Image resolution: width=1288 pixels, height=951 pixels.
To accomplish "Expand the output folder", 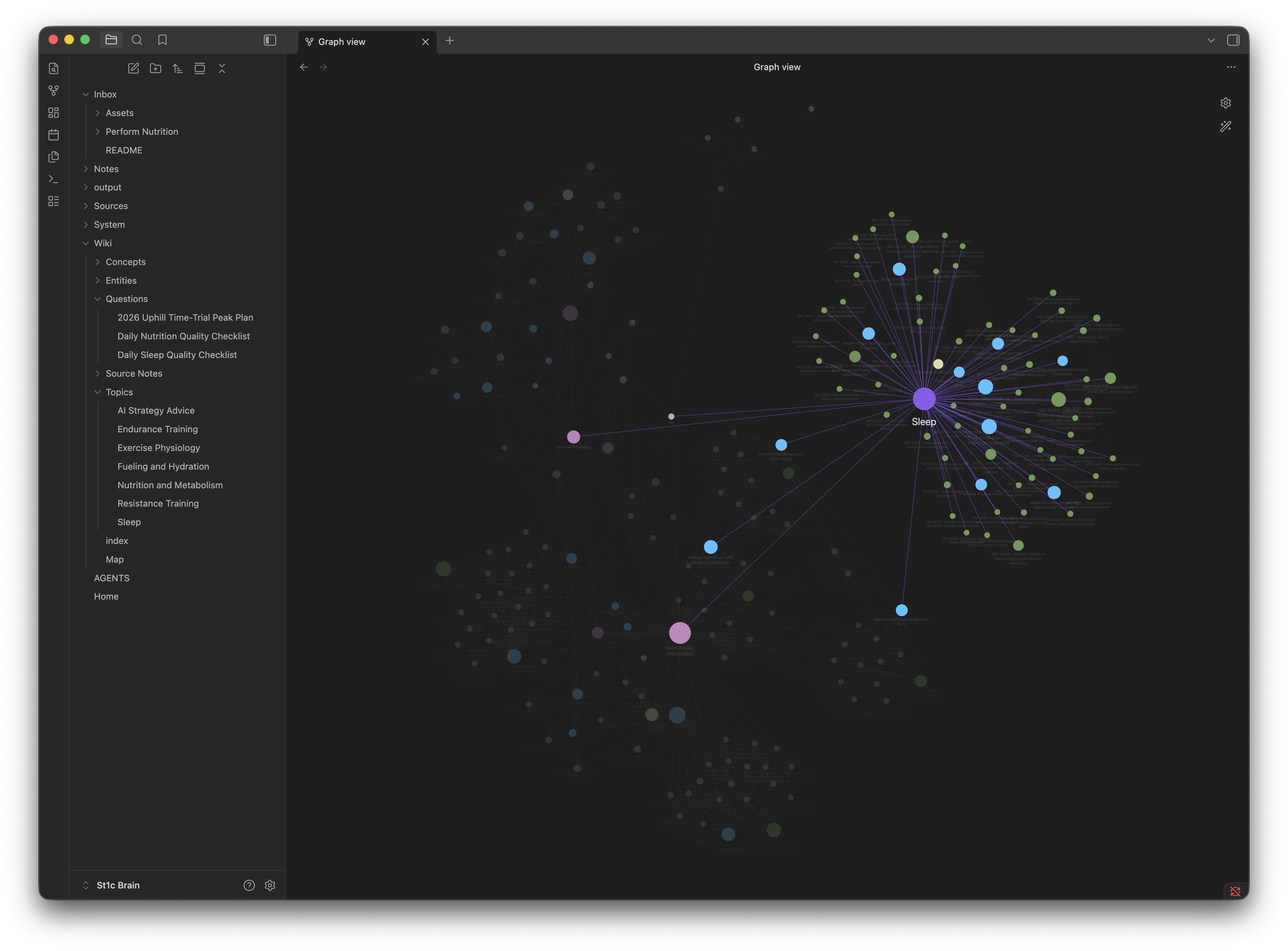I will tap(86, 188).
